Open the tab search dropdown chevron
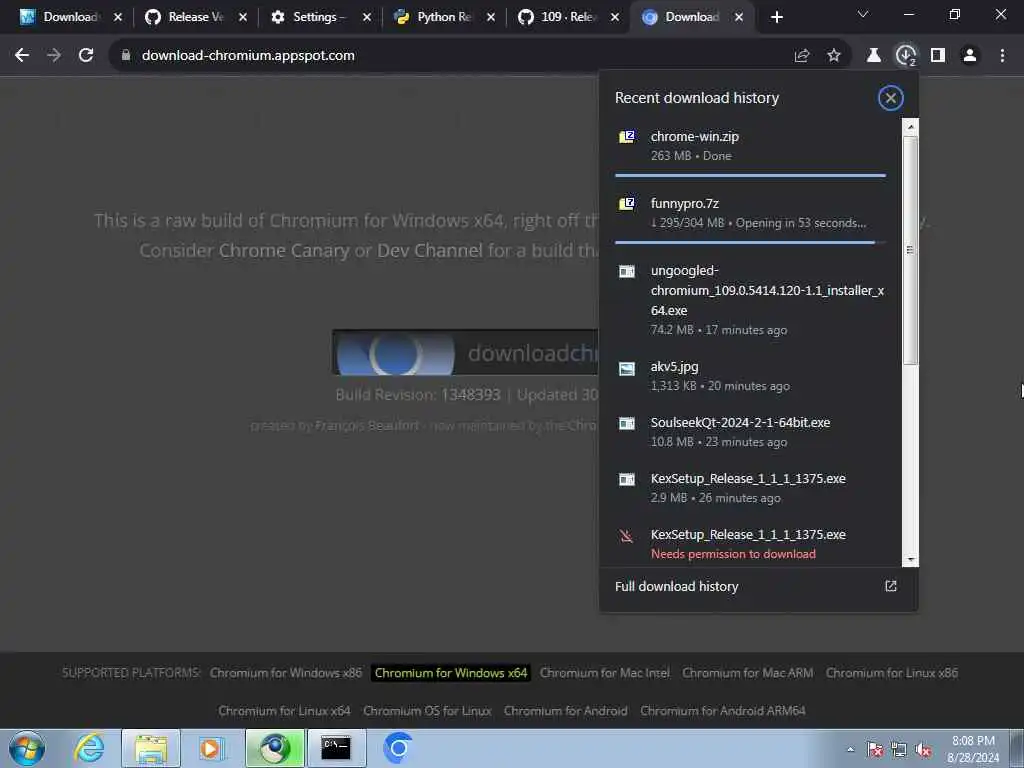 point(863,14)
